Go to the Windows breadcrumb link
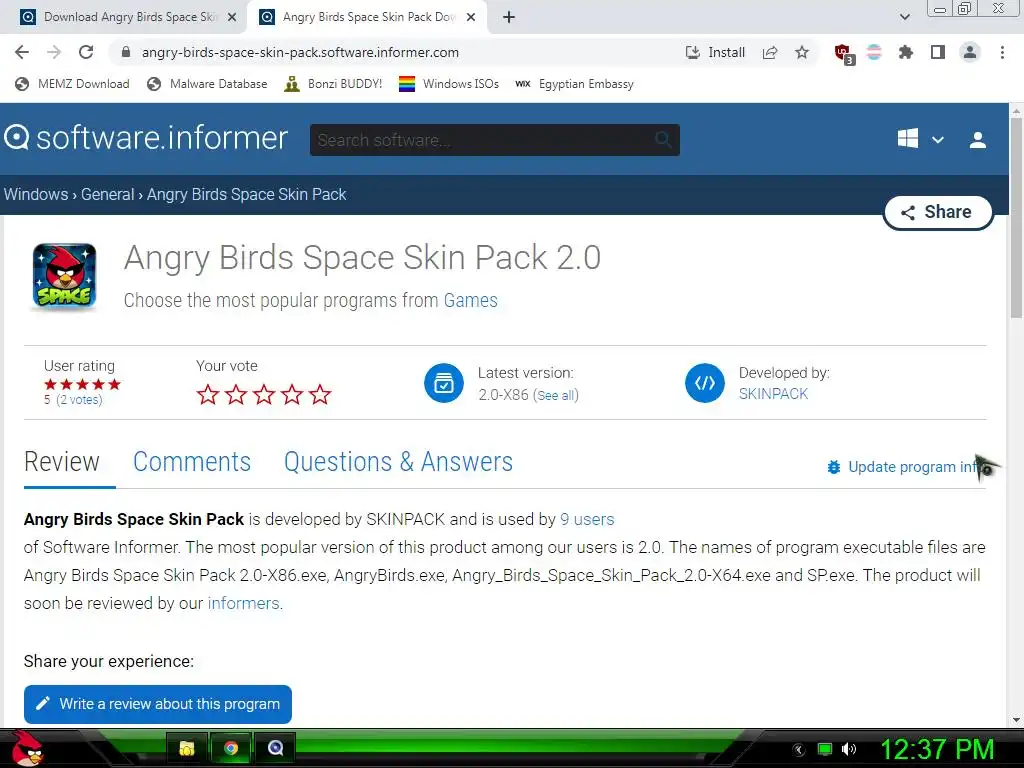Image resolution: width=1024 pixels, height=768 pixels. [36, 195]
